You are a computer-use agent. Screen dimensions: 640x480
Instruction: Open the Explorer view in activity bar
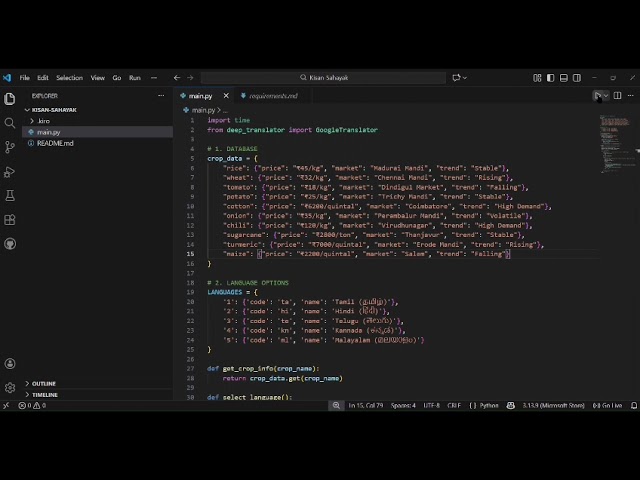pyautogui.click(x=10, y=99)
